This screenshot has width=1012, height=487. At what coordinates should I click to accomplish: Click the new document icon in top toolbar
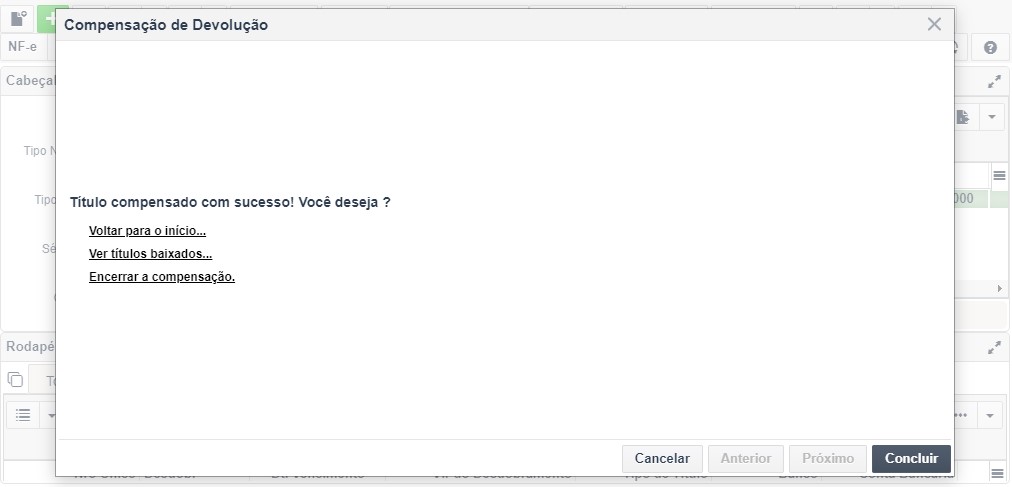click(x=19, y=18)
